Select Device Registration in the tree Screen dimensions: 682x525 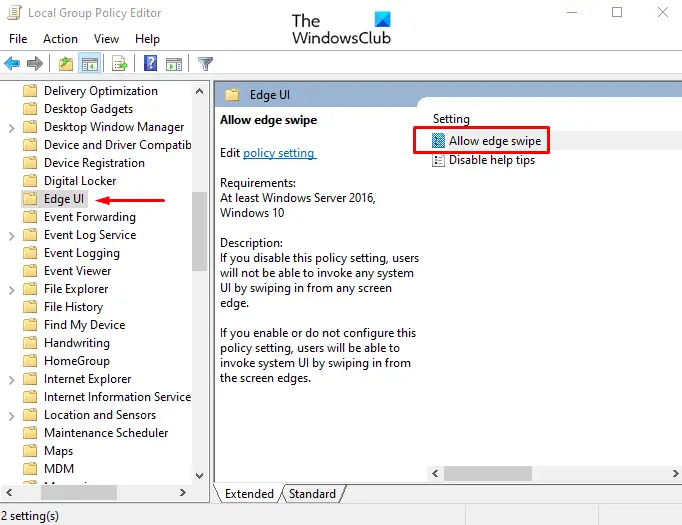(94, 163)
